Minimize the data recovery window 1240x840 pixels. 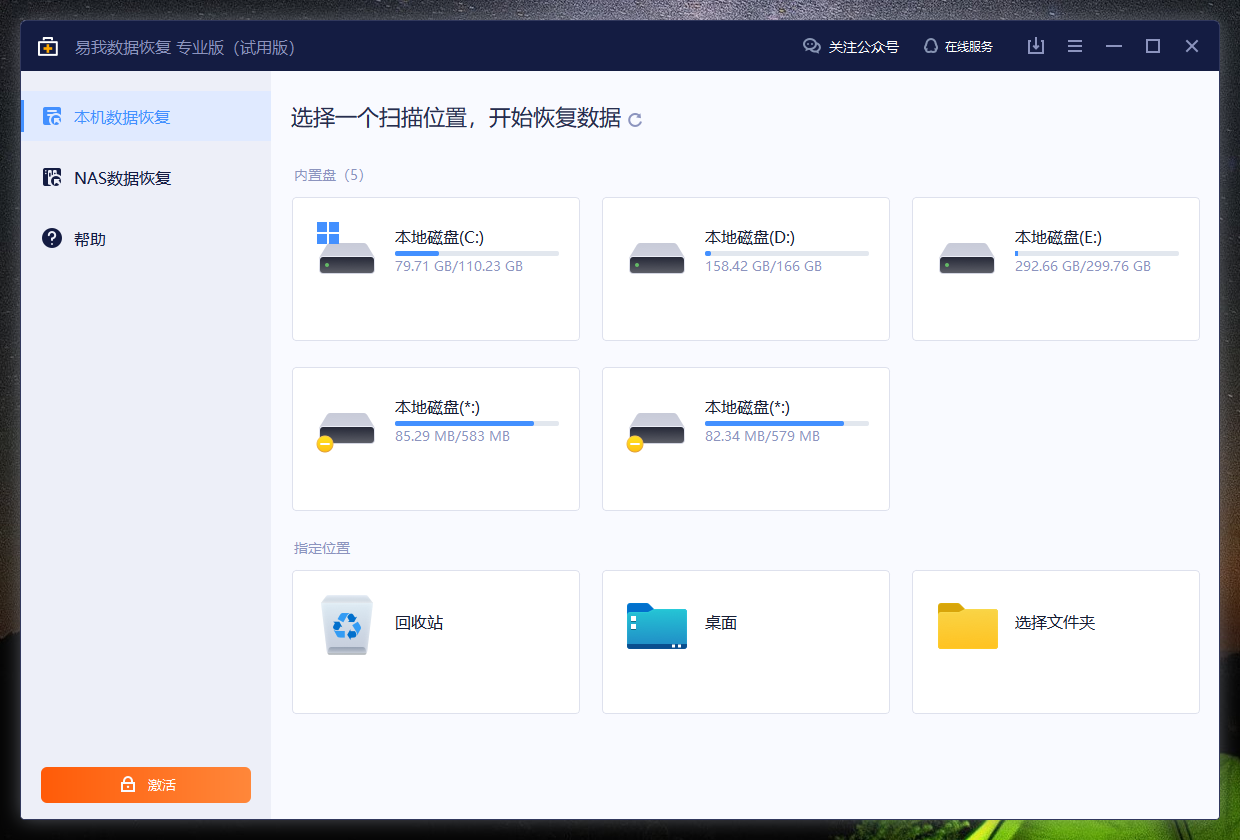pos(1114,46)
